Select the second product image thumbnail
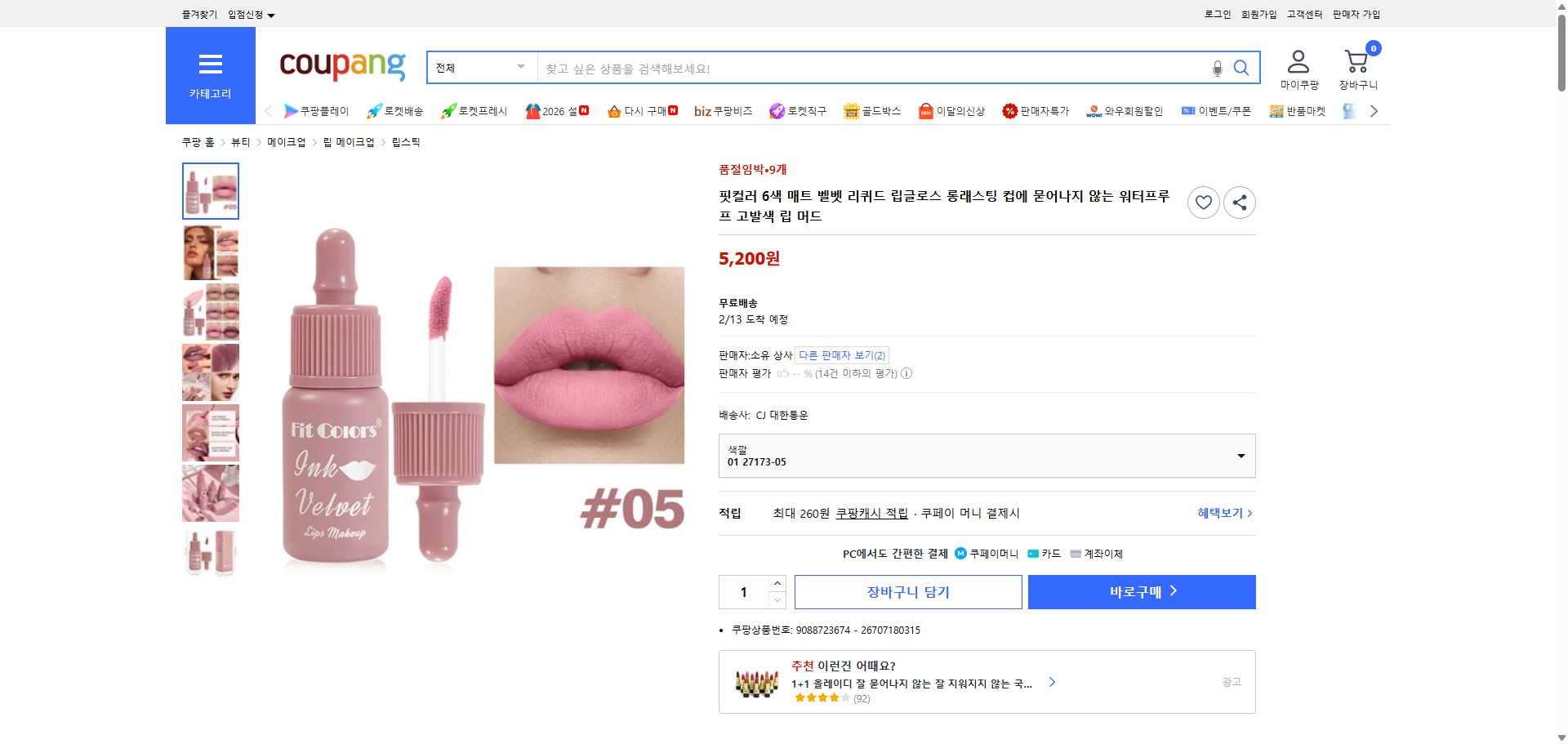 point(210,252)
